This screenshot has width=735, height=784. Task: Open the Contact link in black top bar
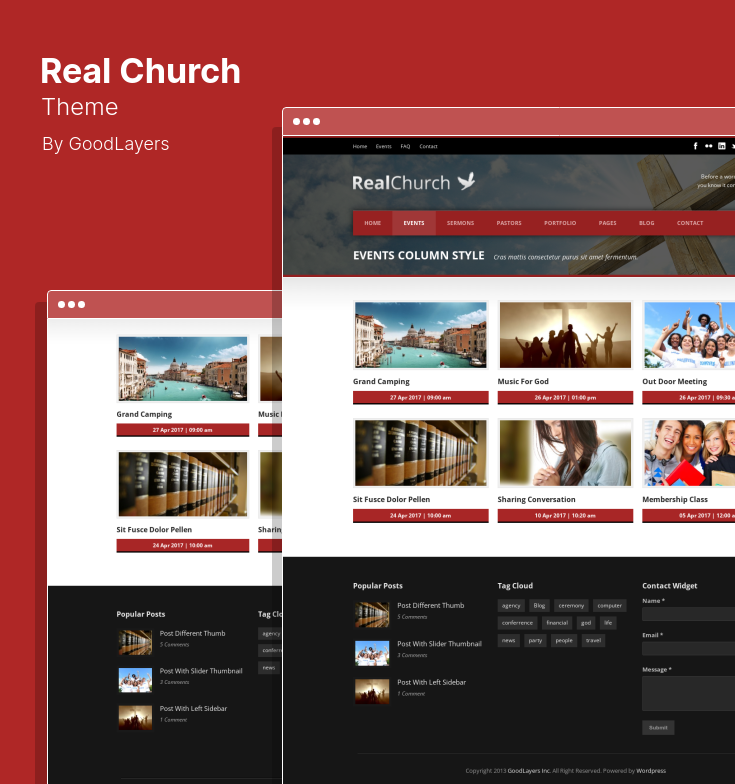point(428,146)
